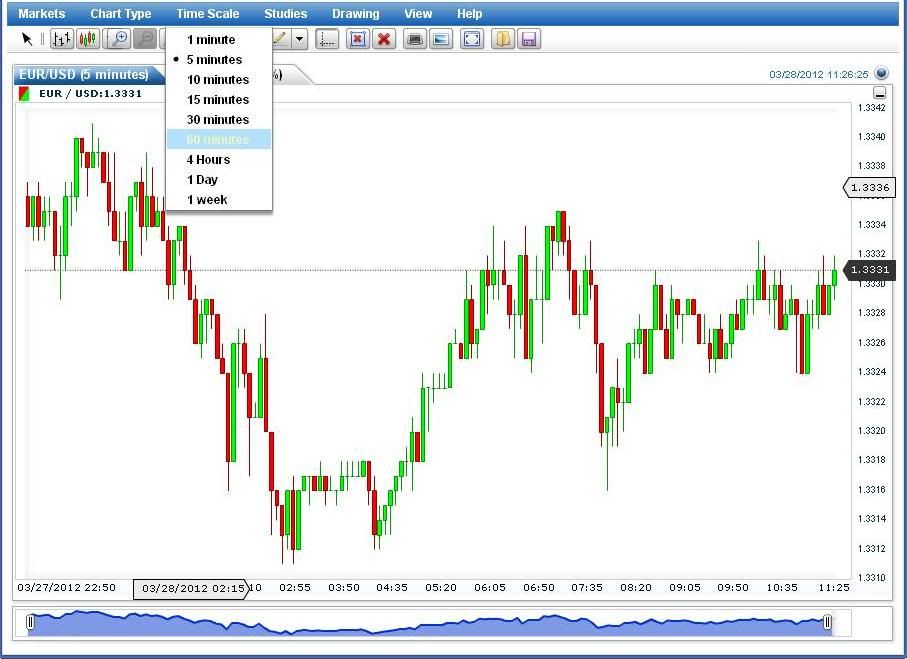Open the drawing tool dropdown arrow
This screenshot has width=907, height=659.
(x=299, y=39)
